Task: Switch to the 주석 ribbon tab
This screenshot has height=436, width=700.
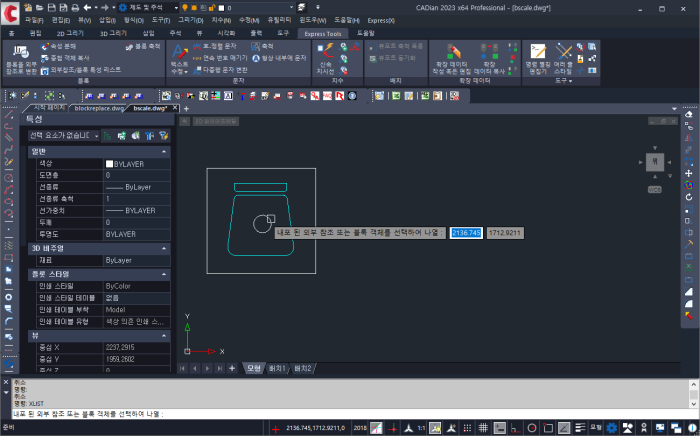Action: click(175, 33)
